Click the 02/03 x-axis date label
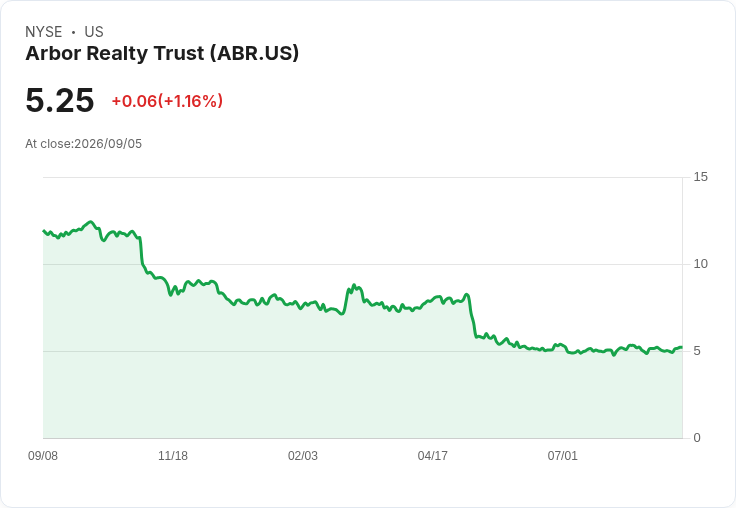The height and width of the screenshot is (508, 736). [303, 455]
